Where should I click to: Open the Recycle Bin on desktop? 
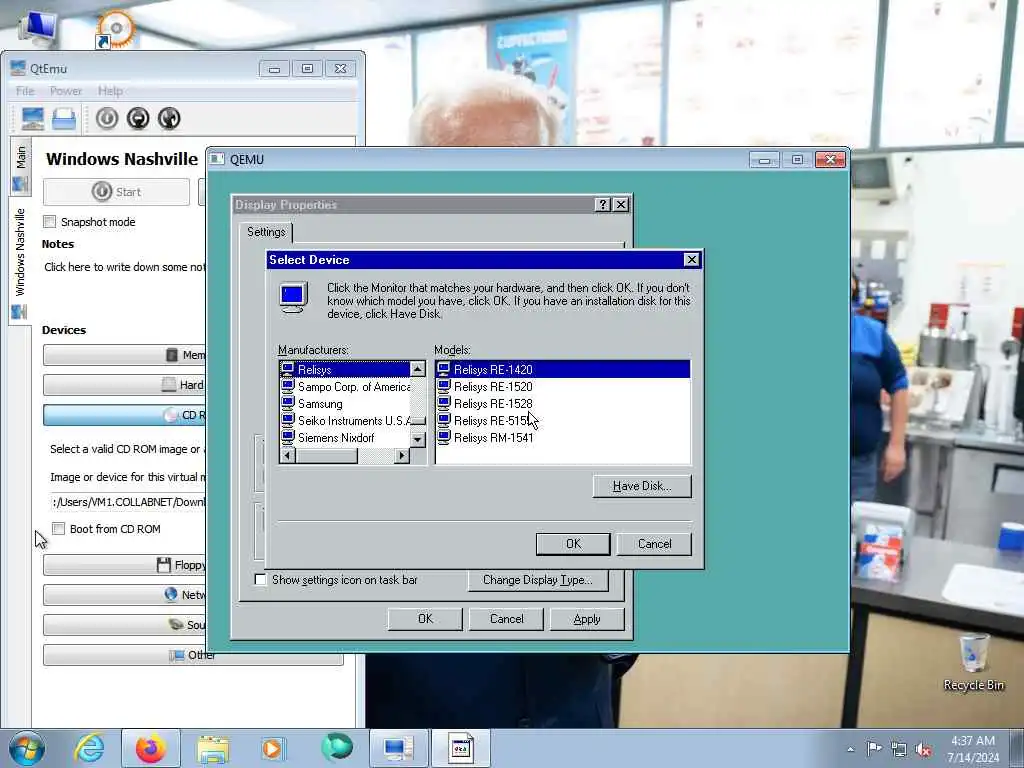(x=973, y=662)
